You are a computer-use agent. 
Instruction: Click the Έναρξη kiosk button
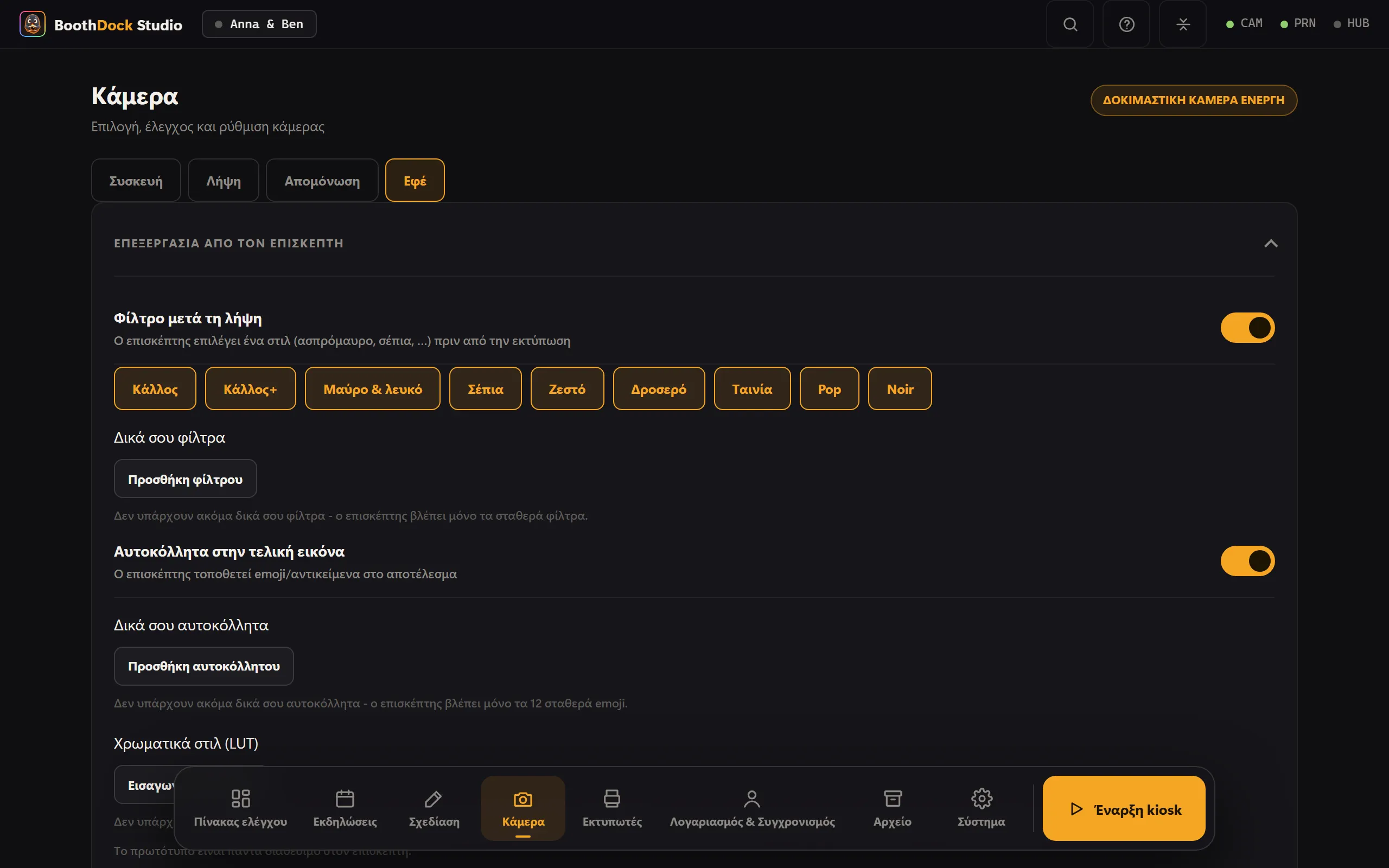(x=1124, y=808)
